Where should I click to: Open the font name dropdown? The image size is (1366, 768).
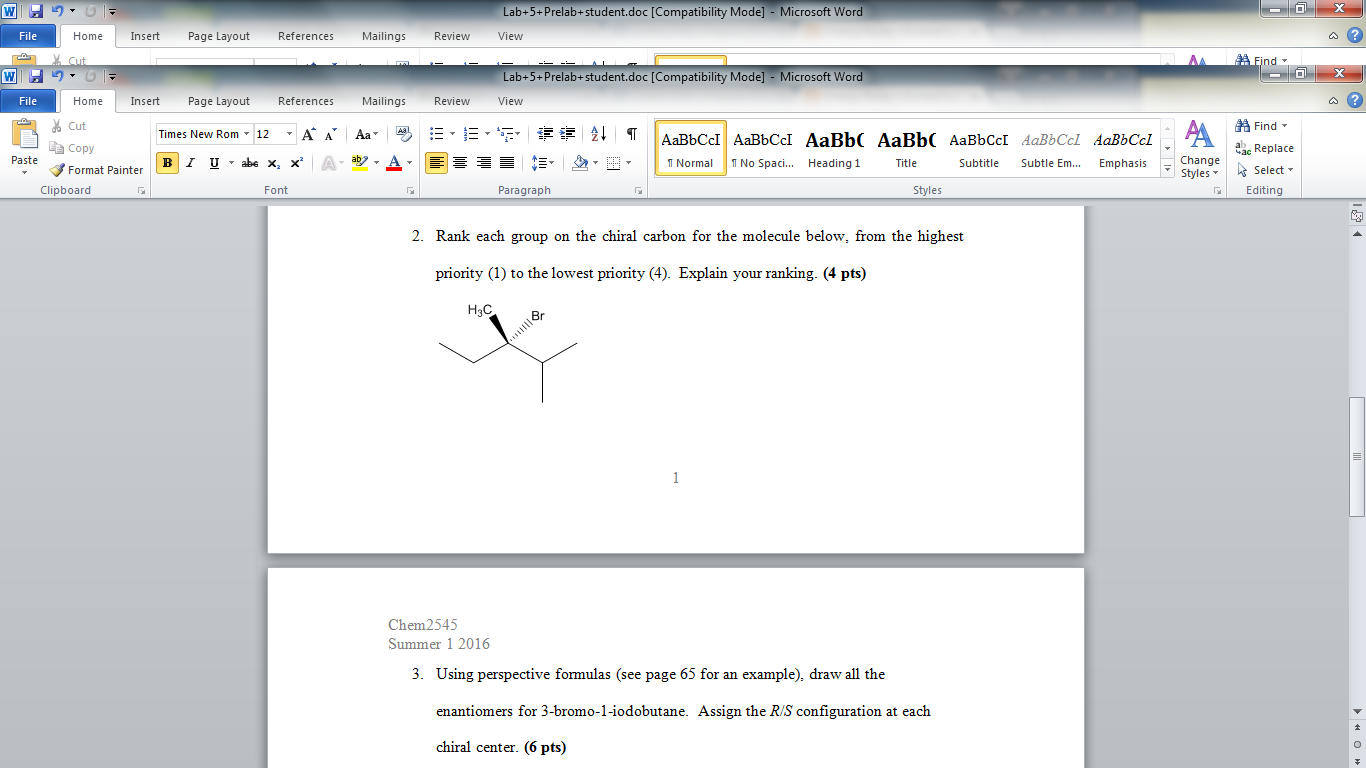tap(247, 133)
